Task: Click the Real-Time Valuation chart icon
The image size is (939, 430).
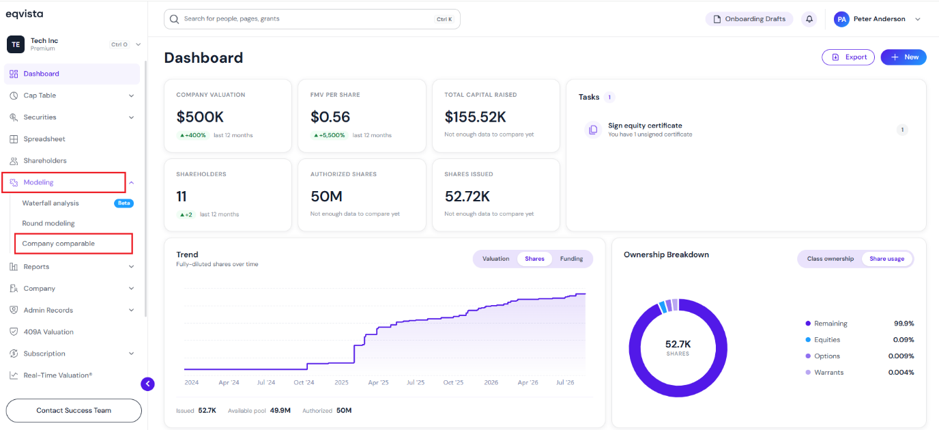Action: (x=14, y=376)
